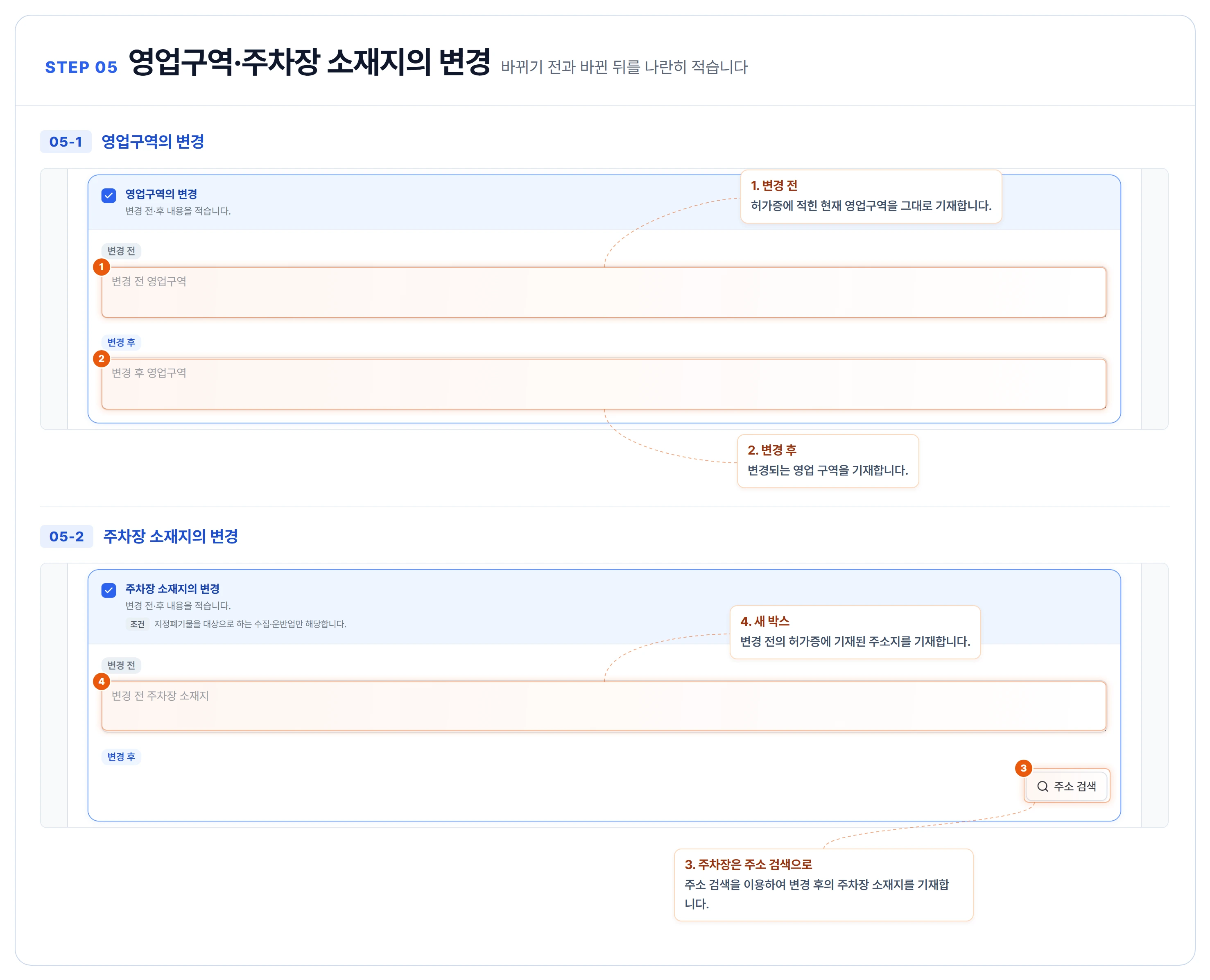
Task: Uncheck the 주차장 소재지의 변경 checkbox
Action: [109, 590]
